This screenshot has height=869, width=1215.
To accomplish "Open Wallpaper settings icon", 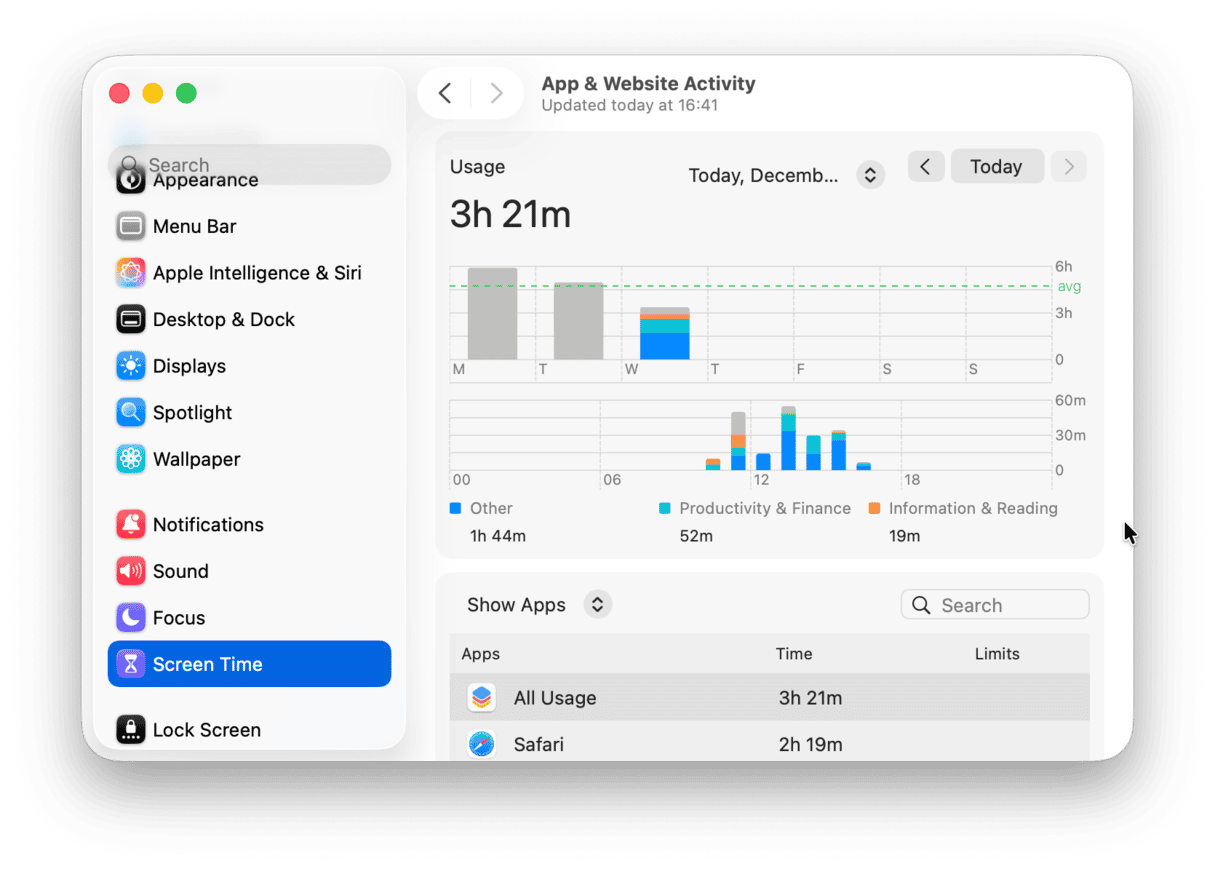I will 131,459.
